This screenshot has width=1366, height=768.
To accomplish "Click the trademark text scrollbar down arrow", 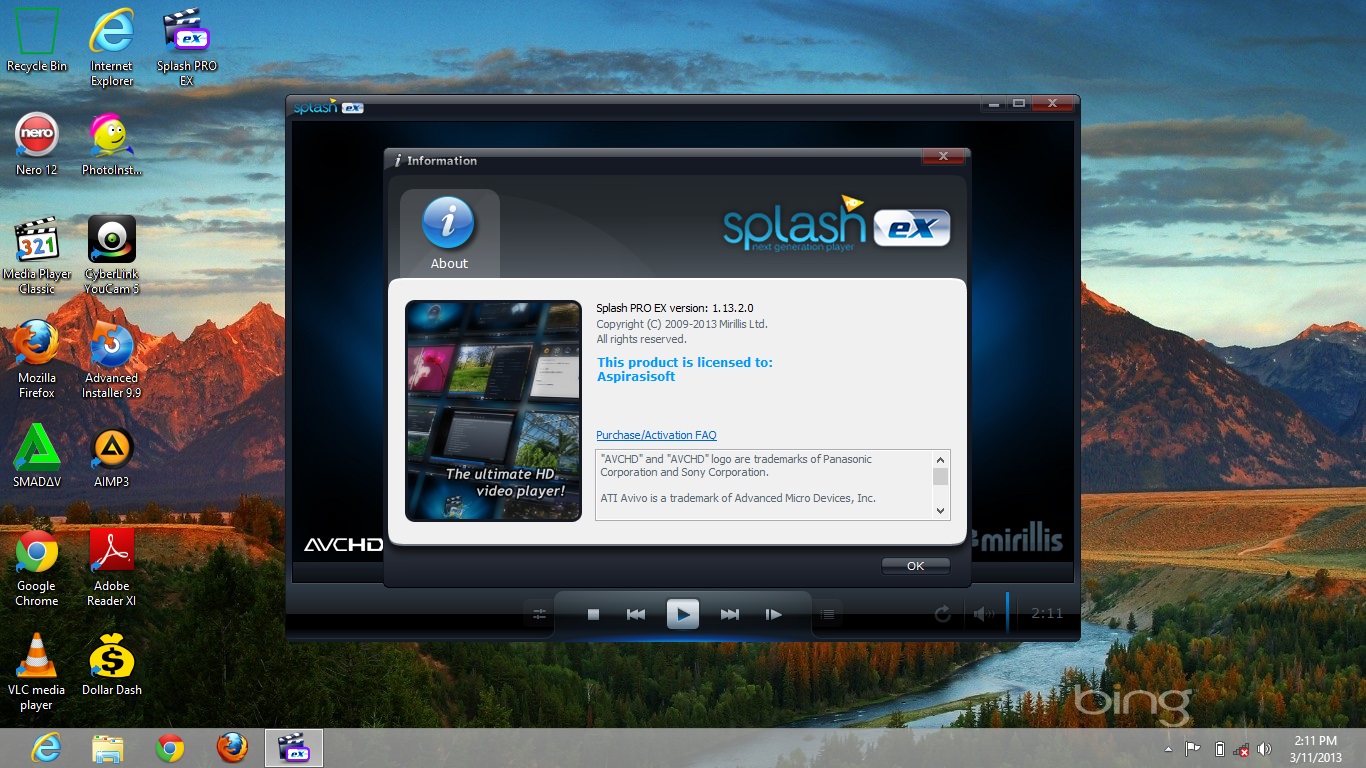I will (x=940, y=510).
